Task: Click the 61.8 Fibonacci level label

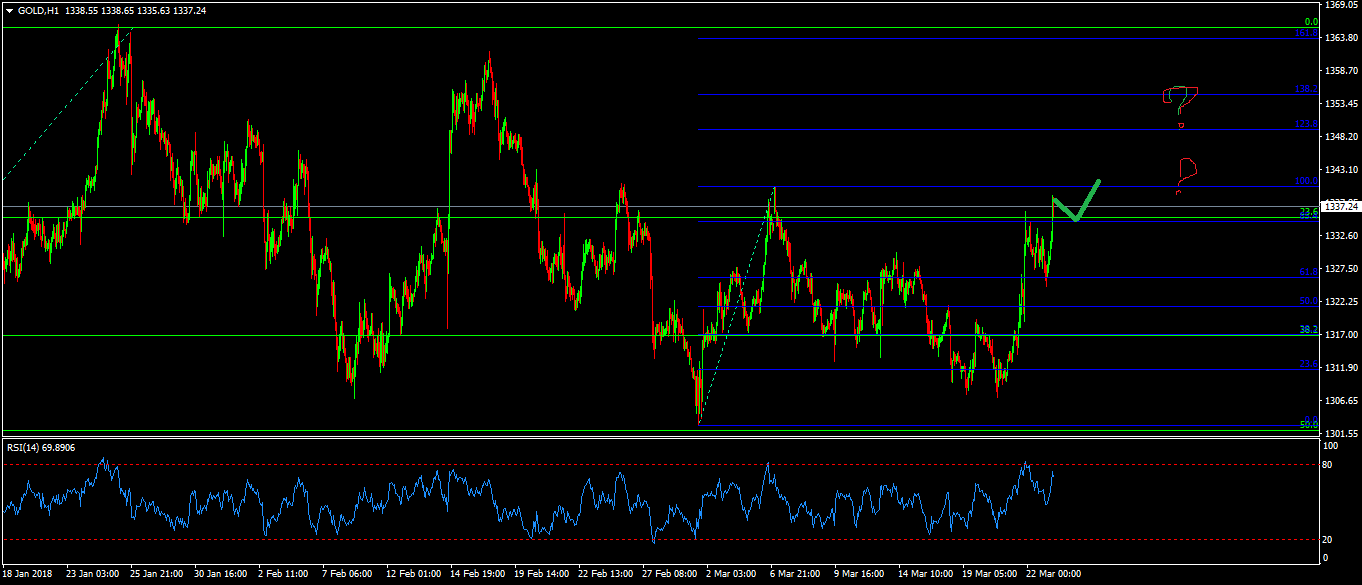Action: coord(1307,272)
